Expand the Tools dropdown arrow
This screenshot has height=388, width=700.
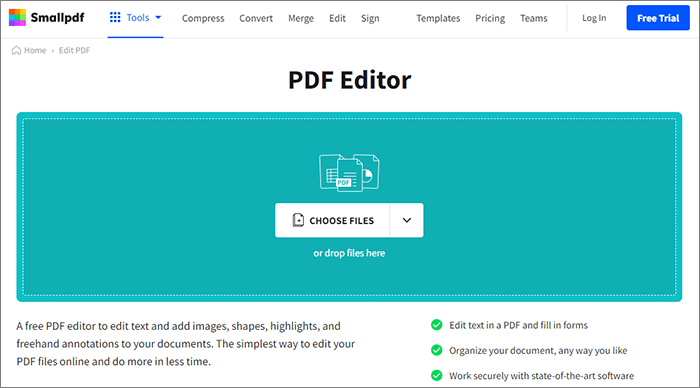click(158, 17)
